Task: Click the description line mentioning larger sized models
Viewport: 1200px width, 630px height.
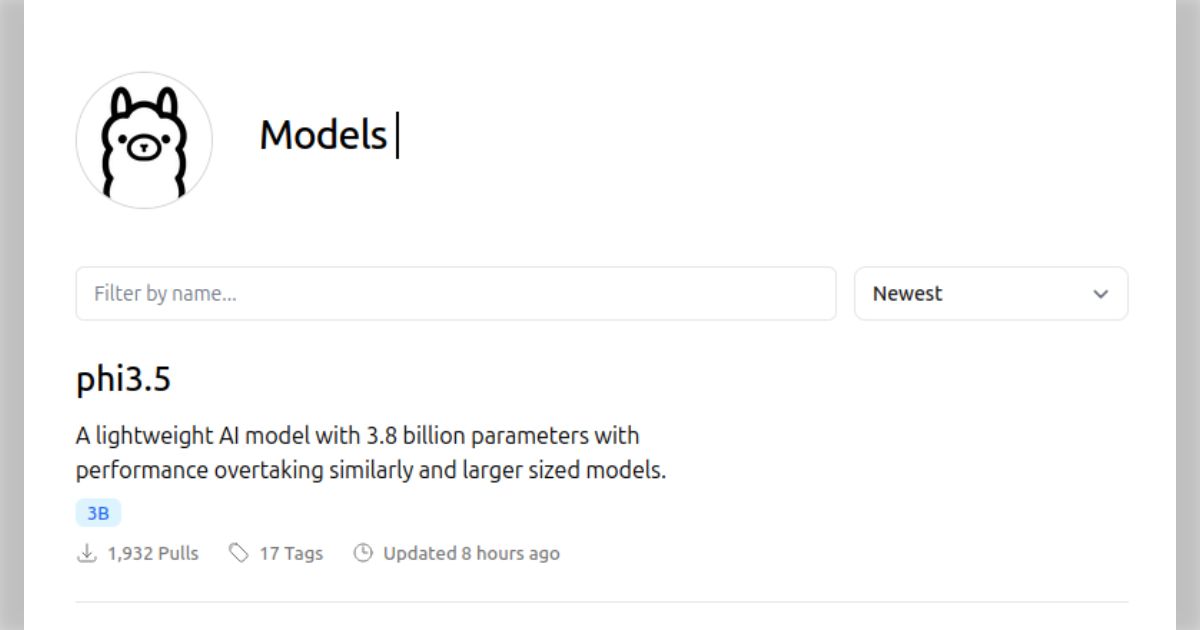Action: click(x=370, y=470)
